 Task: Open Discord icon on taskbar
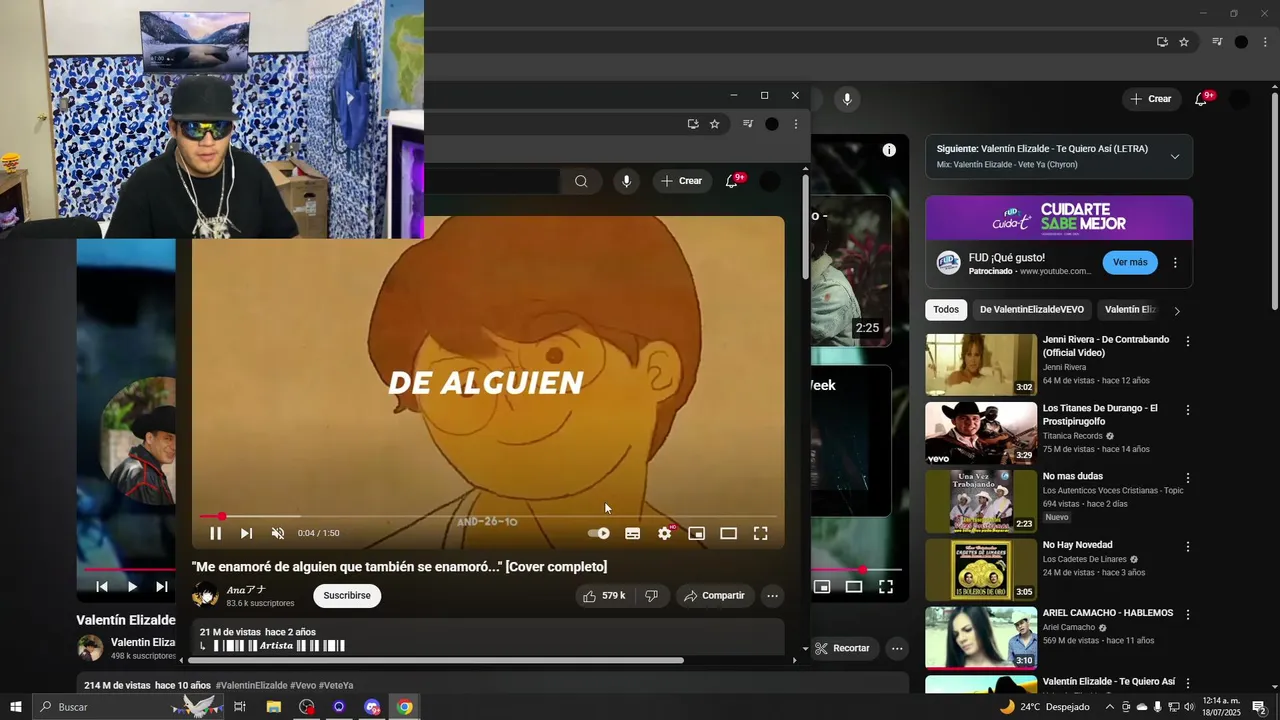click(372, 707)
